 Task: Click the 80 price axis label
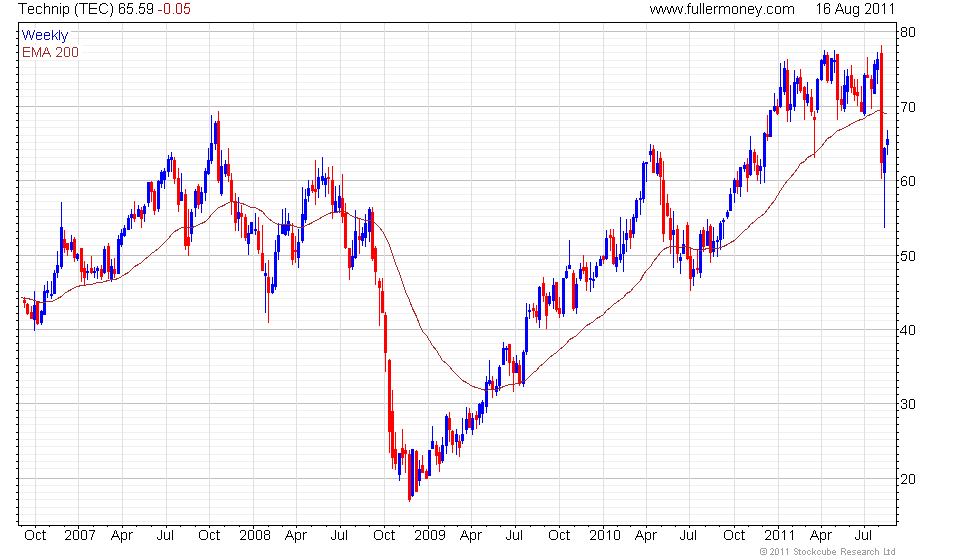click(x=908, y=32)
